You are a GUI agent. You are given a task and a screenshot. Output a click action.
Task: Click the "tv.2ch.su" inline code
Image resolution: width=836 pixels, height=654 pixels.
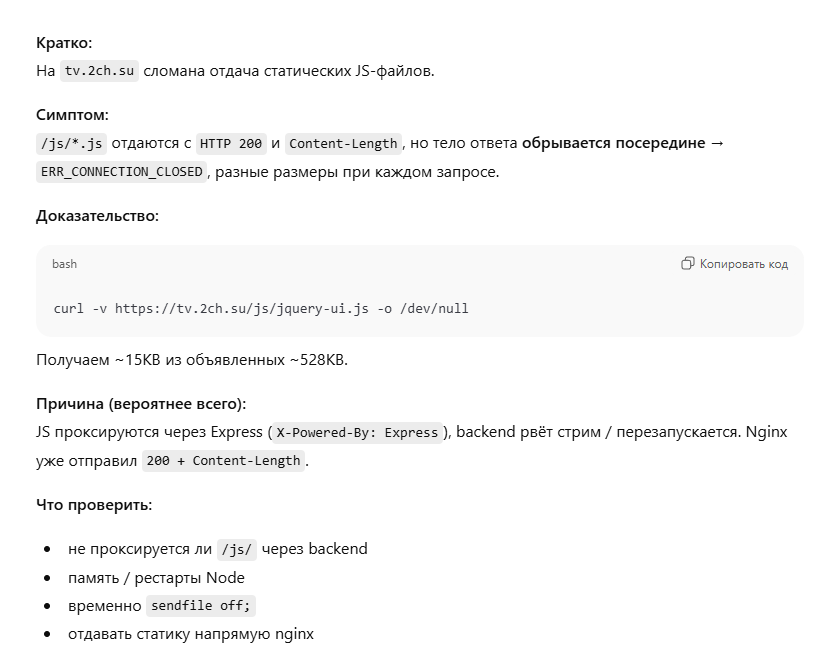pos(99,71)
